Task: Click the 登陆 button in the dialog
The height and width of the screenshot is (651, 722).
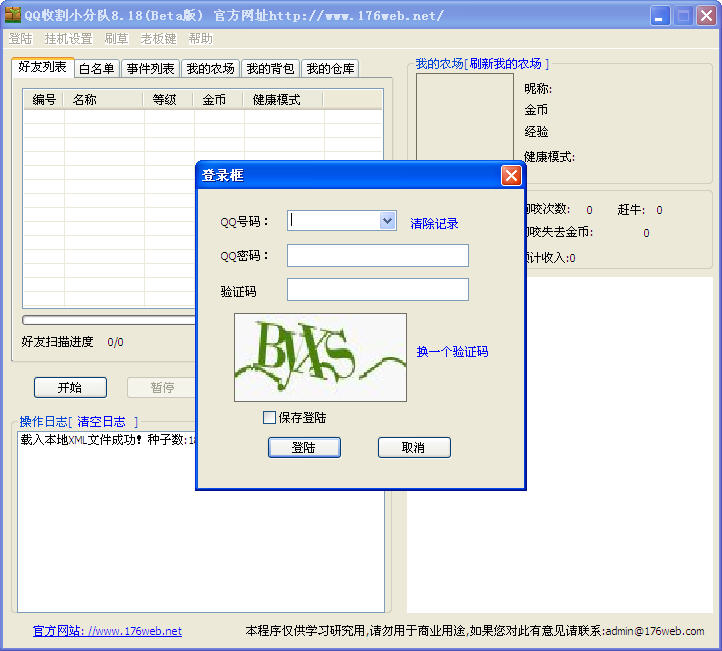Action: tap(304, 448)
